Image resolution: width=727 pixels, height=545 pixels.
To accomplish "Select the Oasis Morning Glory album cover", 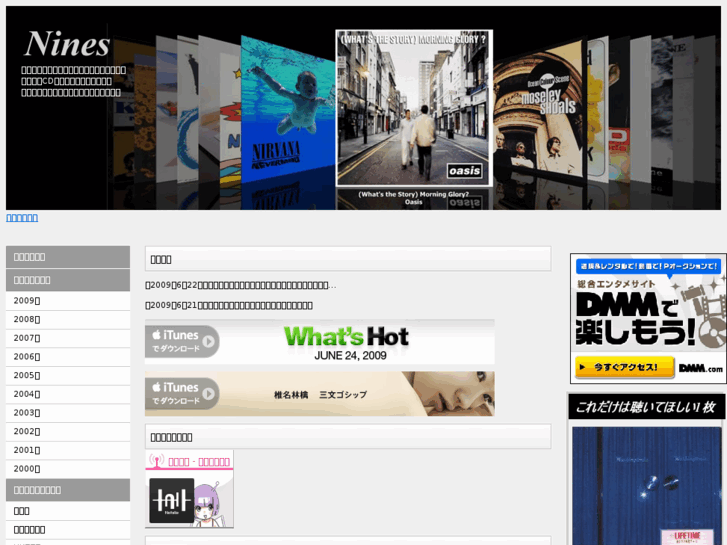I will tap(414, 109).
